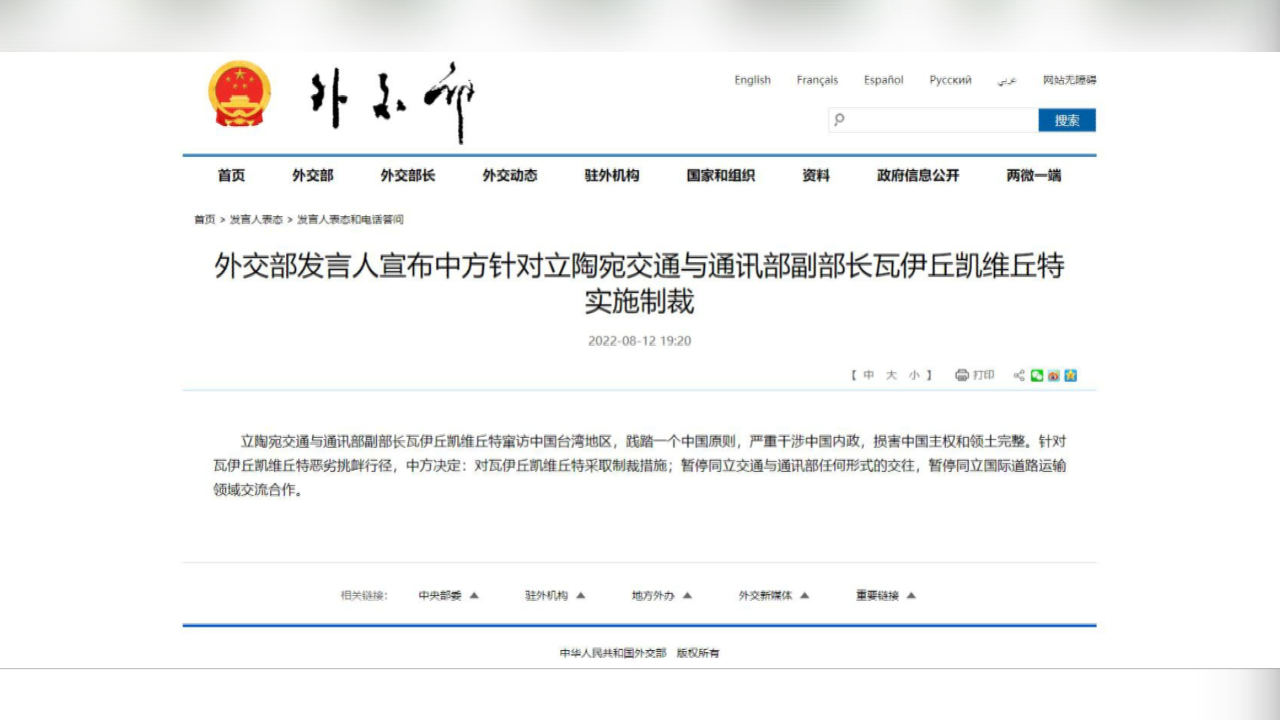This screenshot has height=720, width=1280.
Task: Click the 发言人表态 breadcrumb link
Action: (x=256, y=219)
